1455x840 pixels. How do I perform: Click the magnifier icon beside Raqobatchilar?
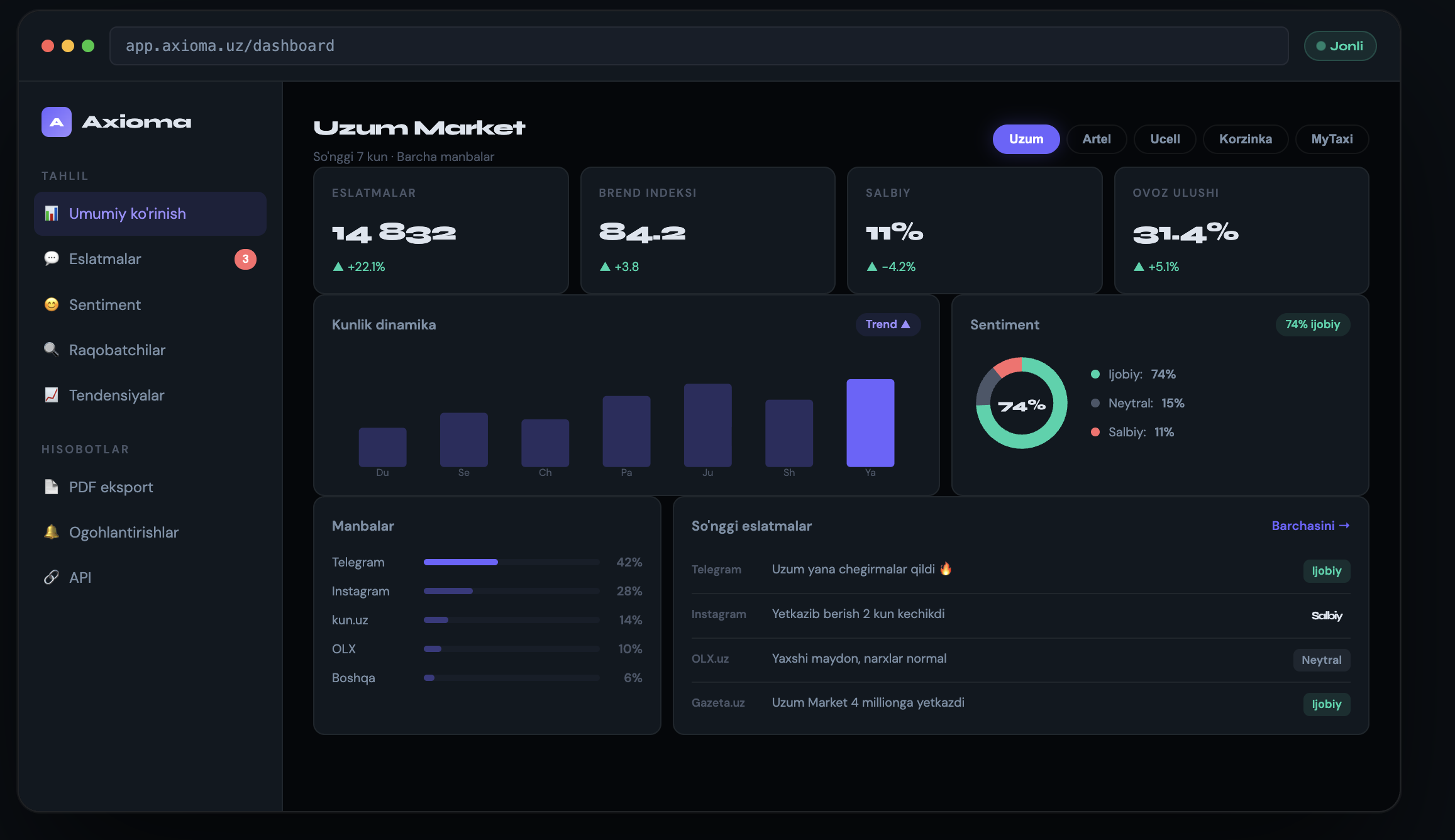(x=52, y=350)
